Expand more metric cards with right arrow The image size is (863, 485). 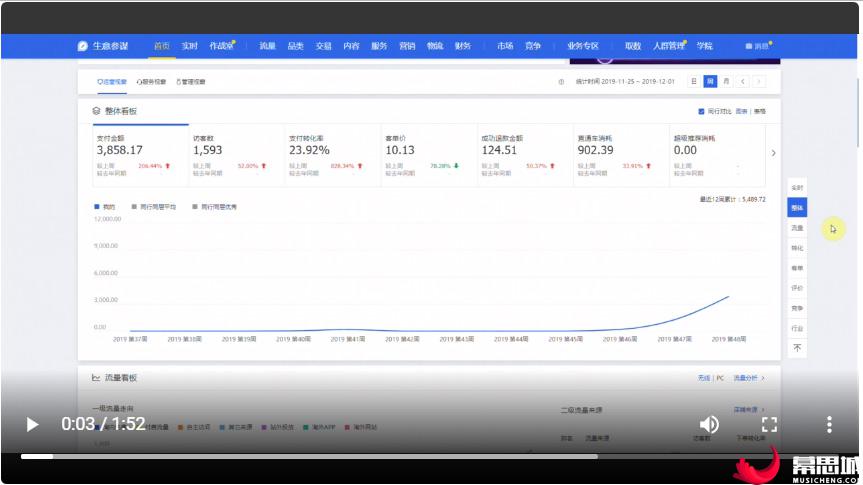click(x=773, y=153)
